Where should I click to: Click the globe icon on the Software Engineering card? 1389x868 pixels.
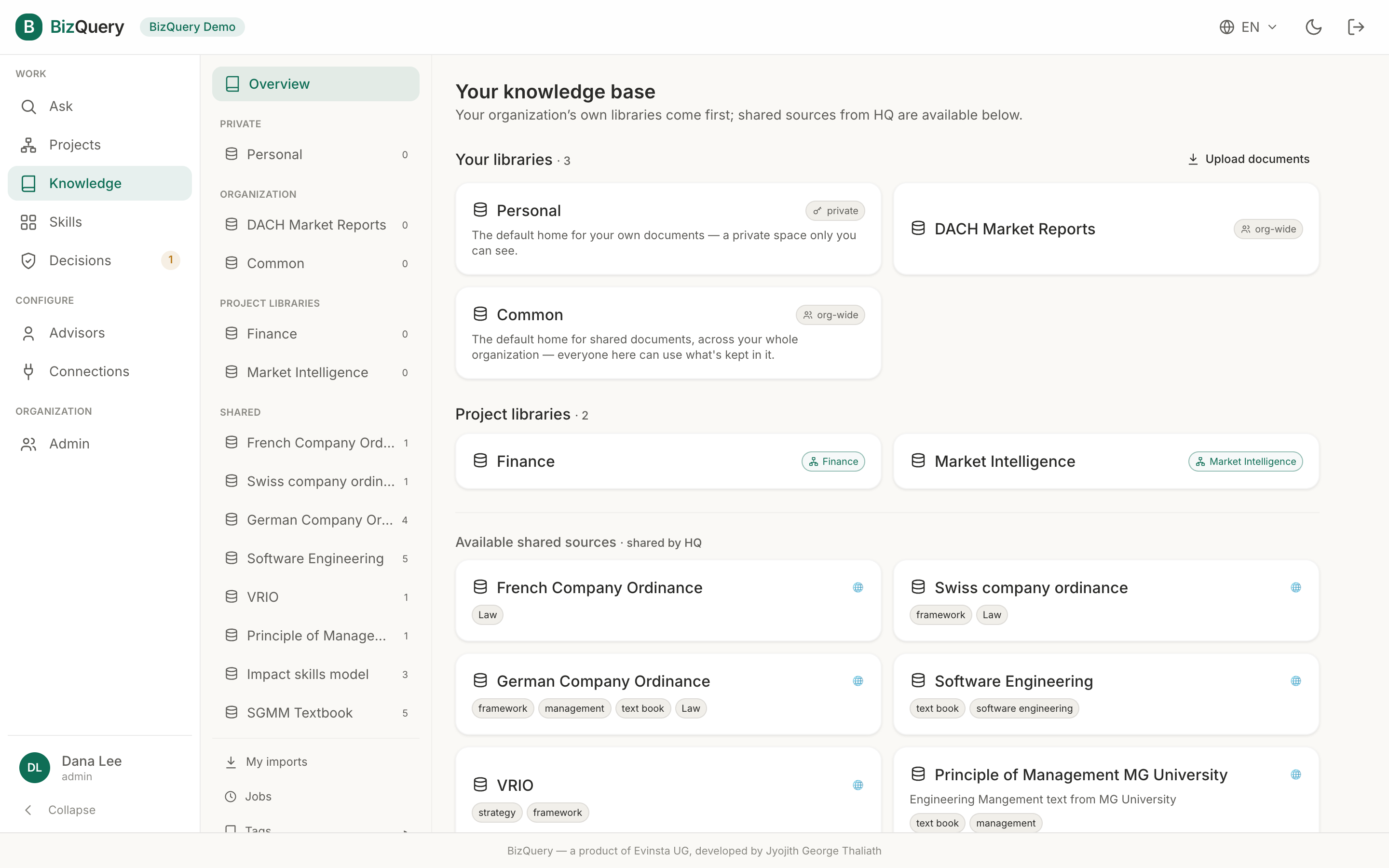coord(1296,681)
